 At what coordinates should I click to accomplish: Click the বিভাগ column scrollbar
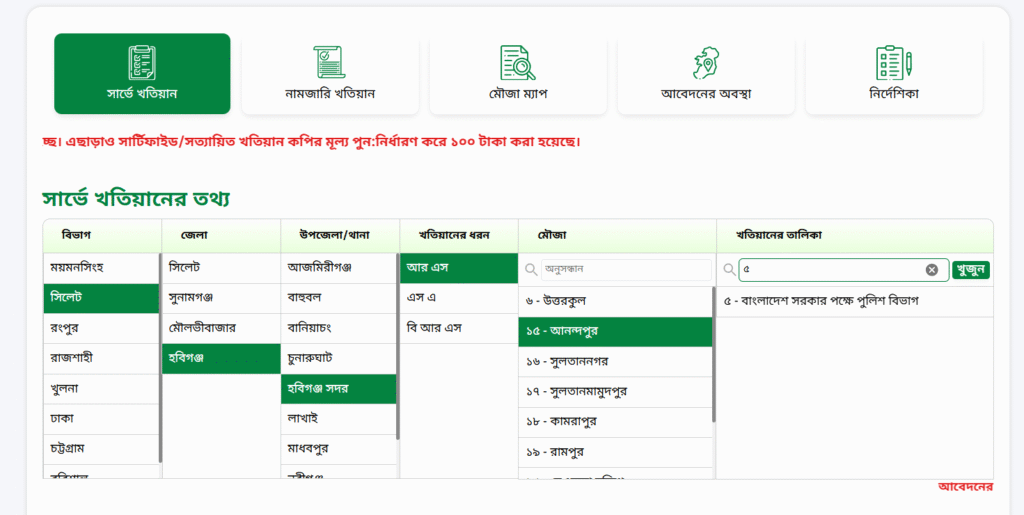161,358
